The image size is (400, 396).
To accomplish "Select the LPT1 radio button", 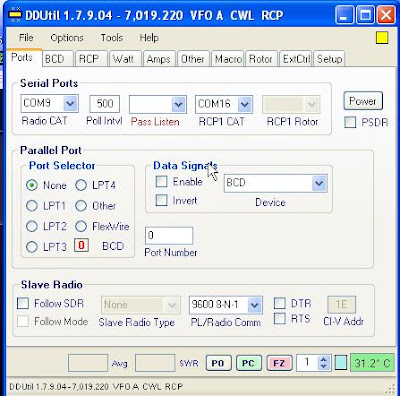I will 32,206.
